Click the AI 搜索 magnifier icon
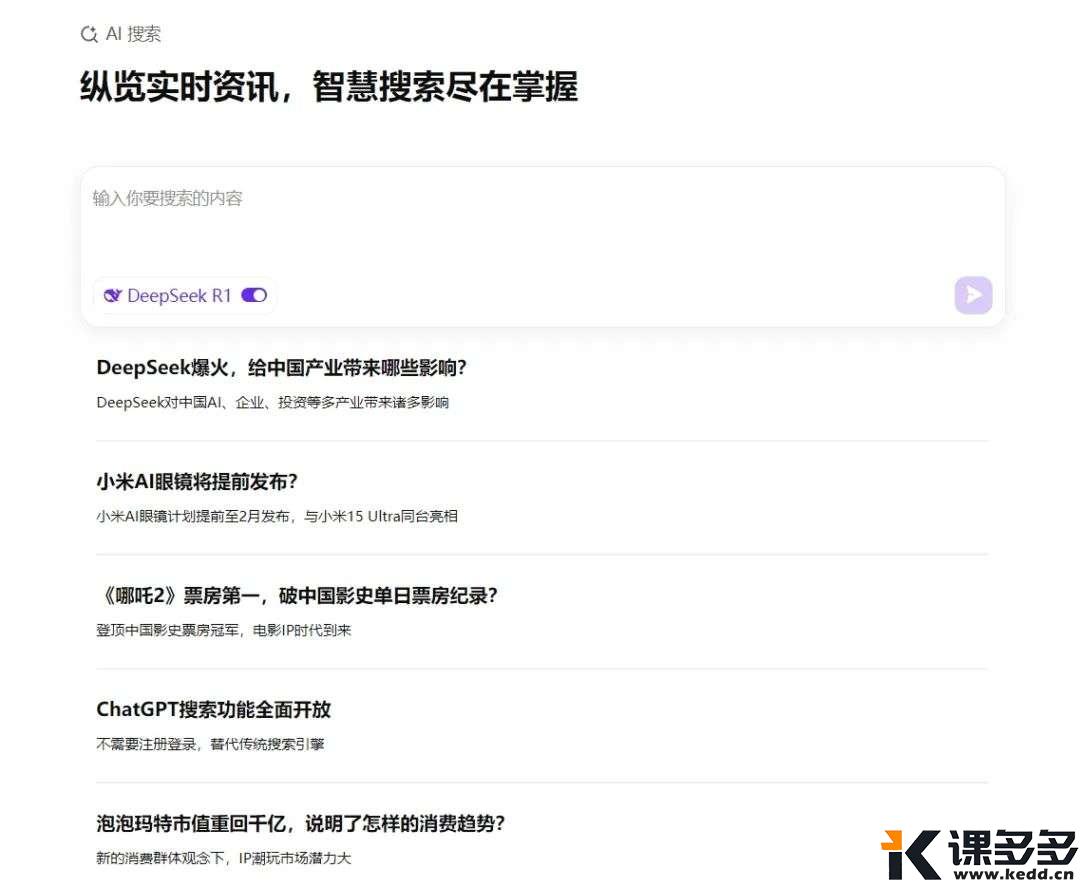The image size is (1080, 887). pos(89,34)
